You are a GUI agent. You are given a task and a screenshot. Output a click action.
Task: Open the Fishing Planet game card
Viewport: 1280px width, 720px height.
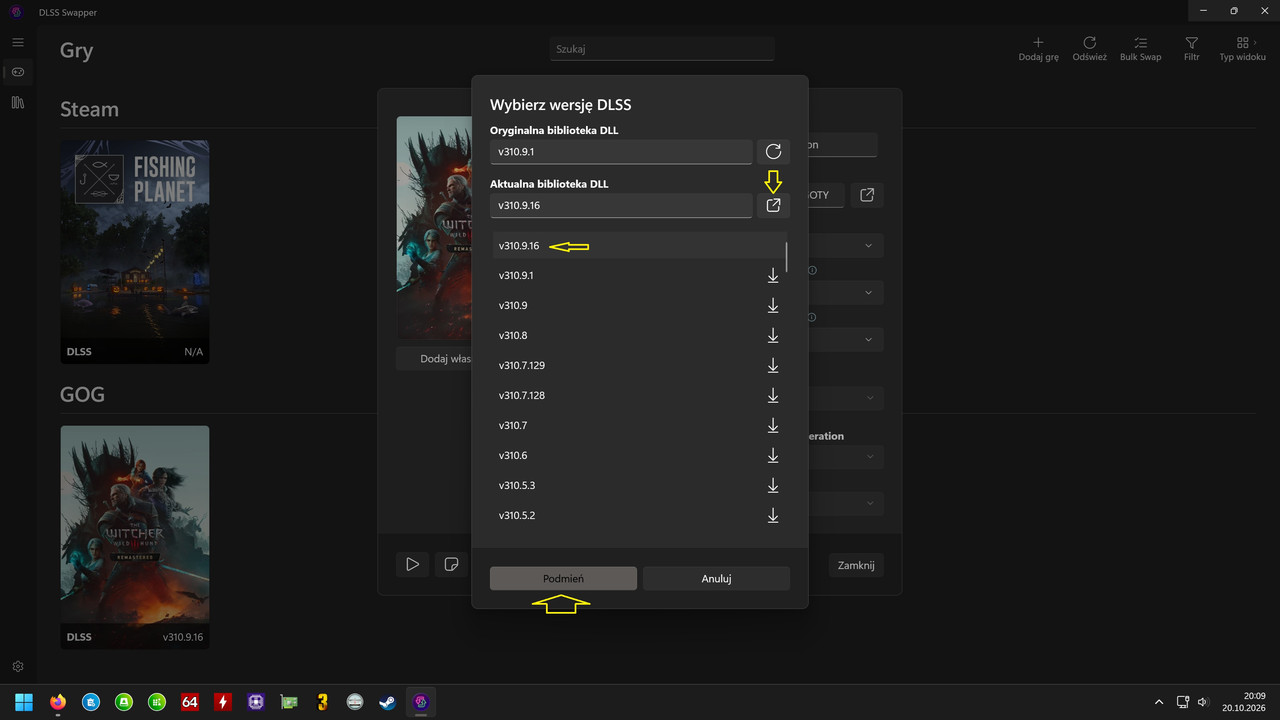coord(135,251)
